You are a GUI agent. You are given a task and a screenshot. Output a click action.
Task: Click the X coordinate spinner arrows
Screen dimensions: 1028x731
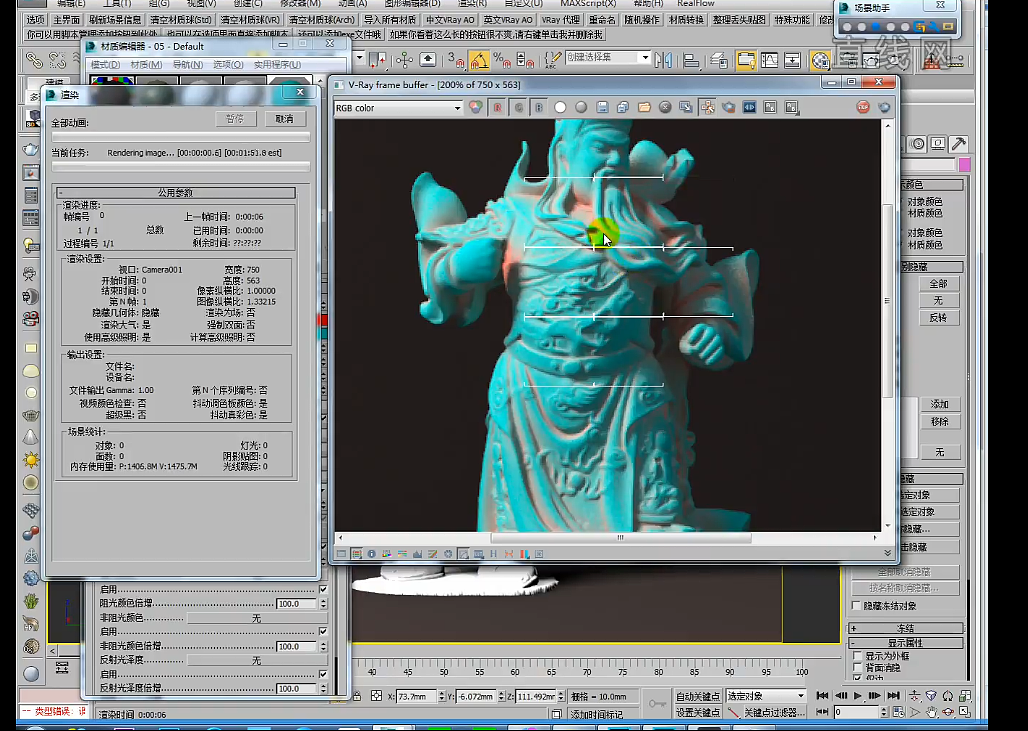[x=441, y=696]
